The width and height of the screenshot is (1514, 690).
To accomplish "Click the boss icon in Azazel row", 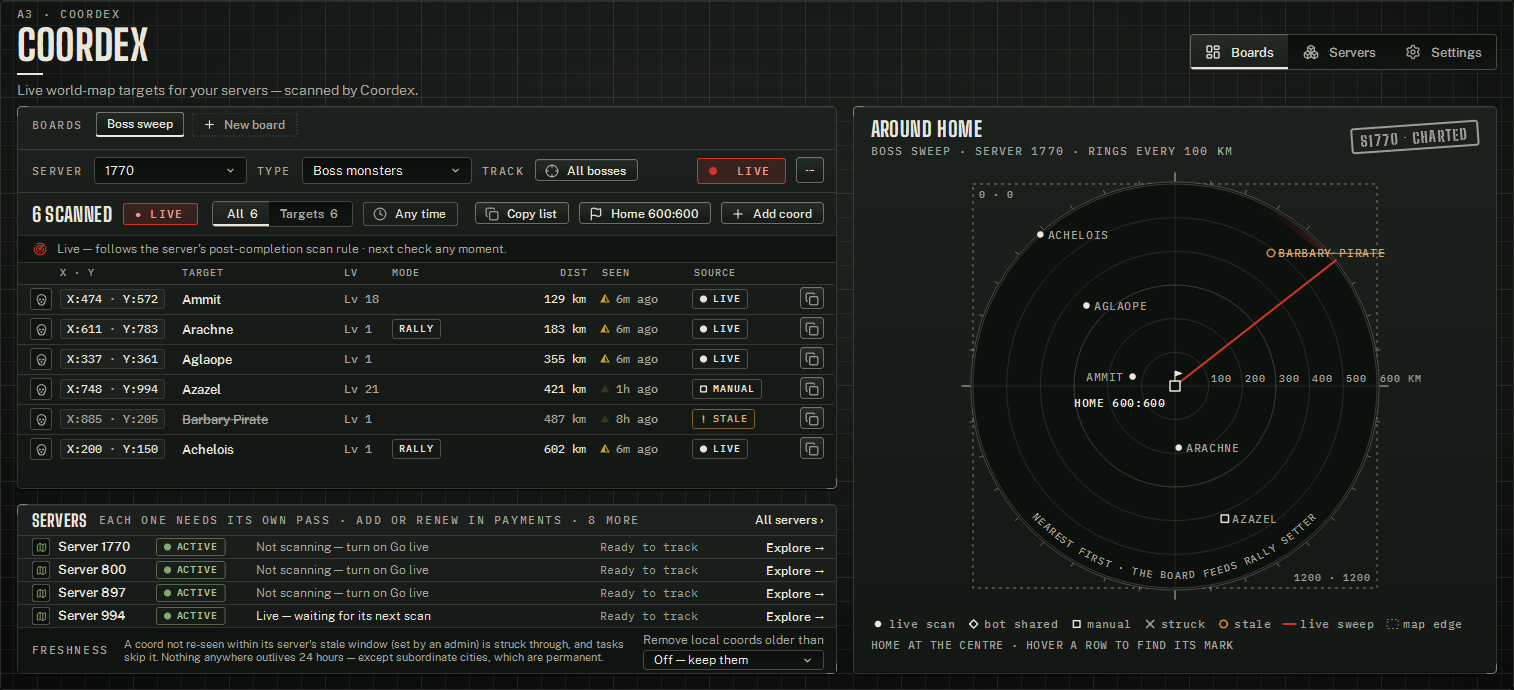I will tap(41, 389).
